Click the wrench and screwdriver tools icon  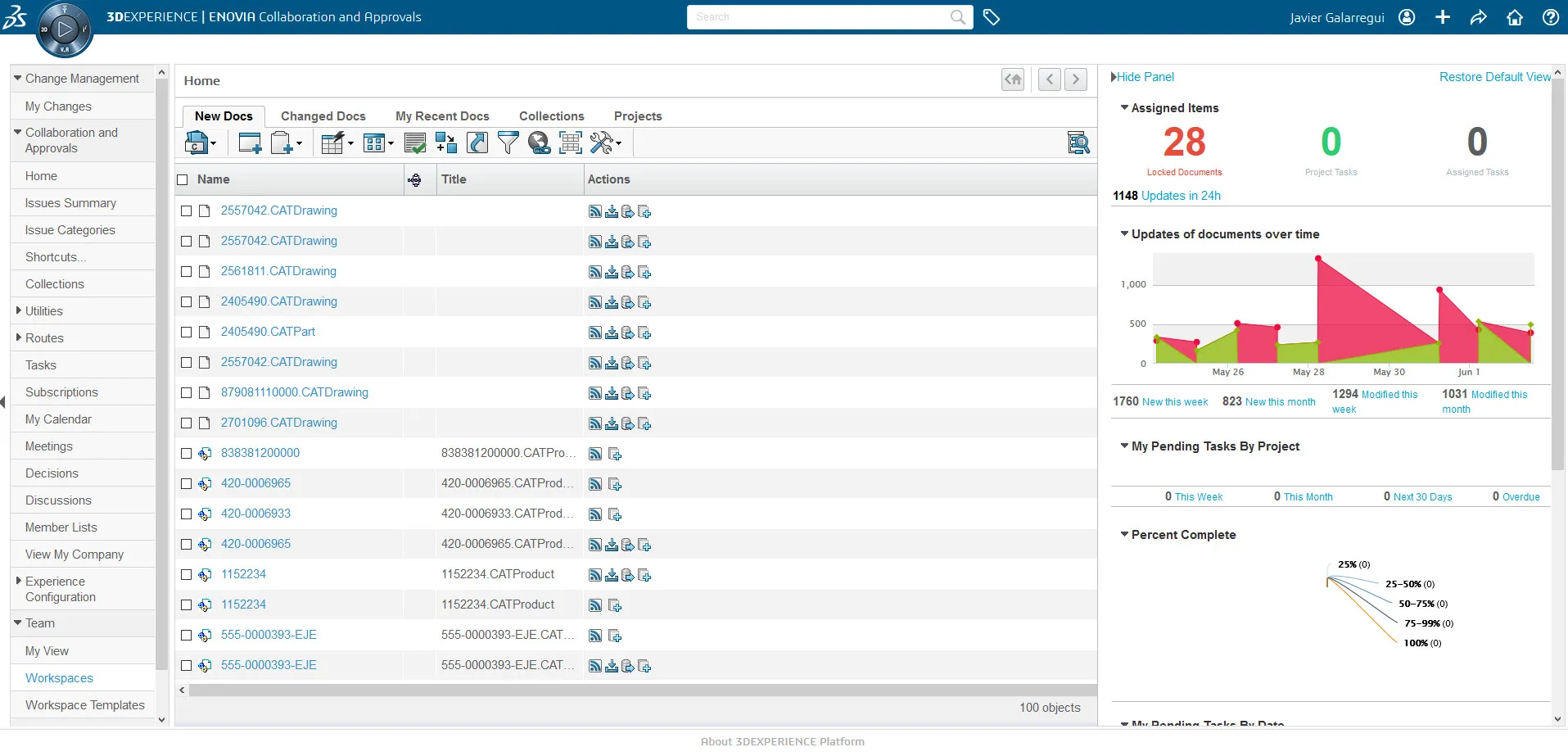point(602,143)
